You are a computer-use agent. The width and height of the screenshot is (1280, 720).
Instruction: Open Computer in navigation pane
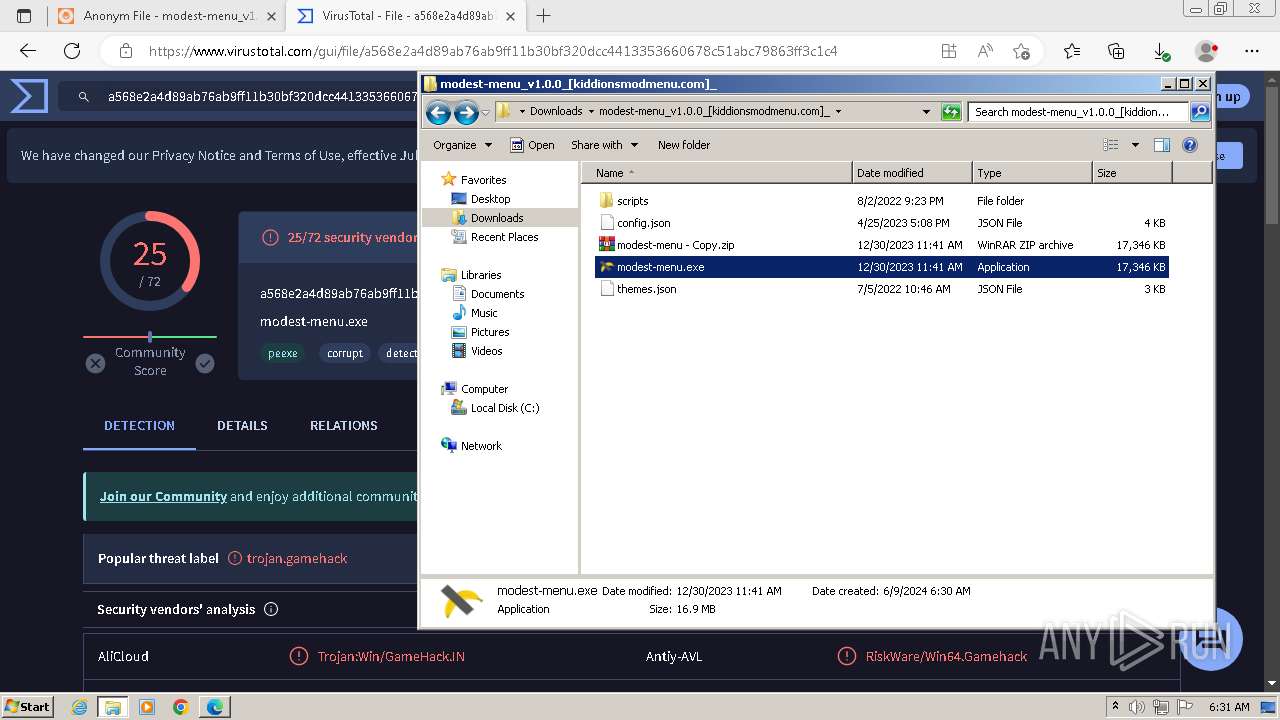(x=484, y=389)
